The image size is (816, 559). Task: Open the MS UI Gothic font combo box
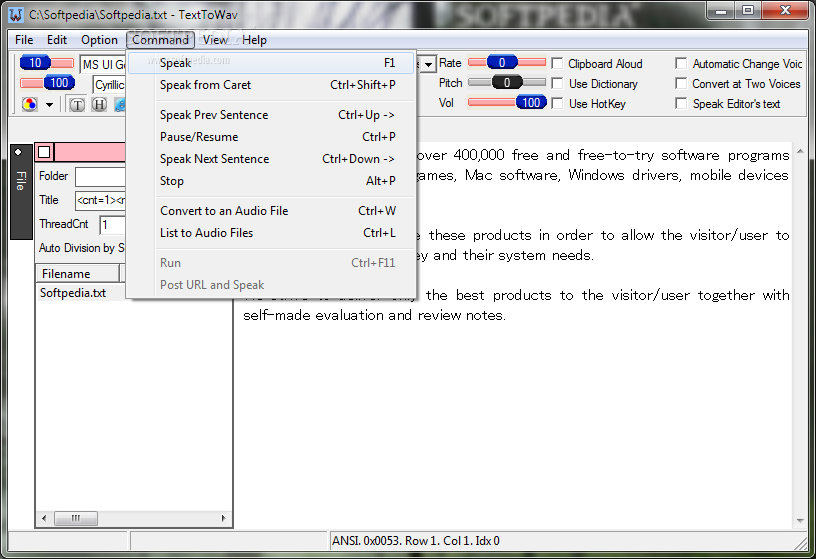click(103, 65)
